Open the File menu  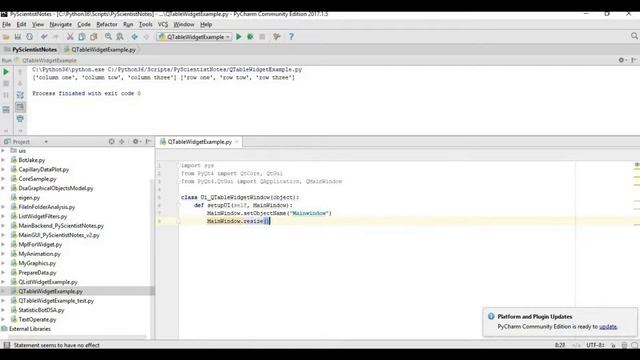click(x=7, y=24)
